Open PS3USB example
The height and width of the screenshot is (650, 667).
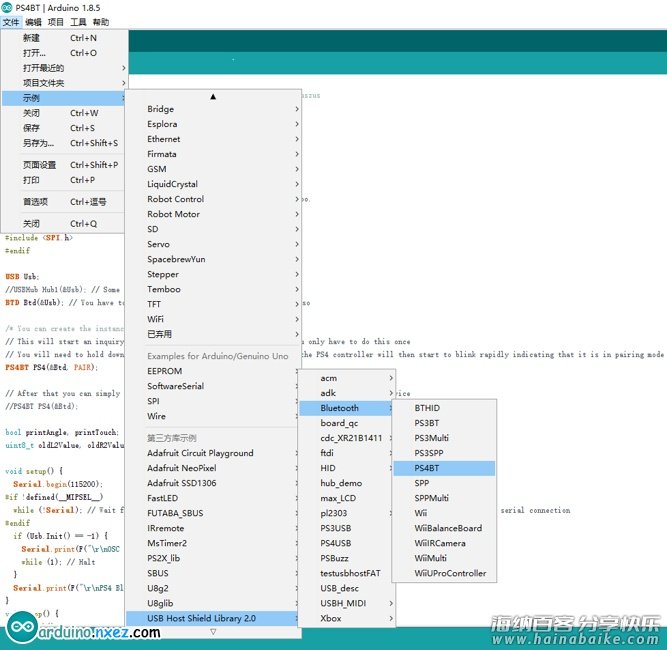pyautogui.click(x=347, y=528)
